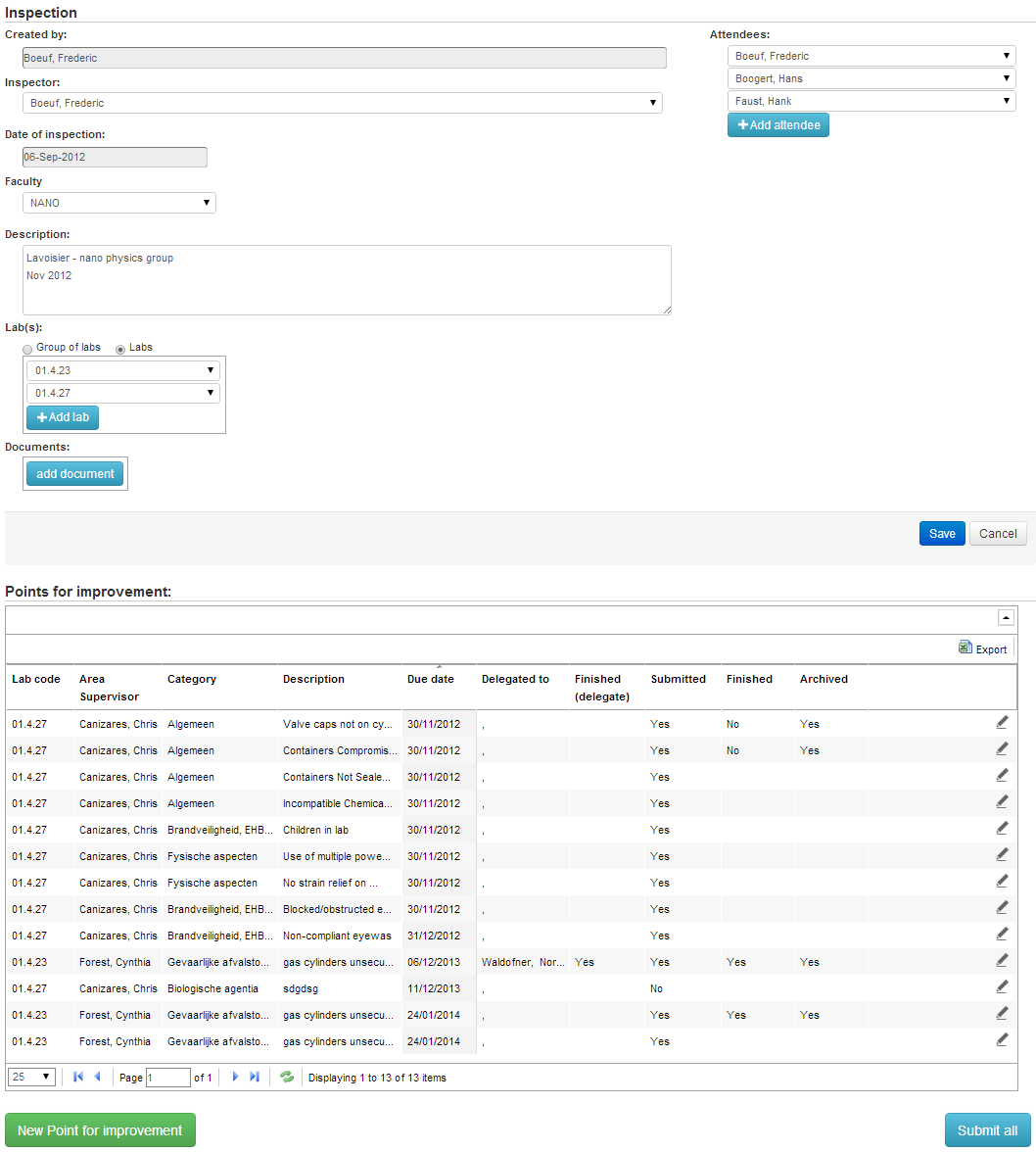Viewport: 1036px width, 1152px height.
Task: Save the inspection form
Action: point(942,533)
